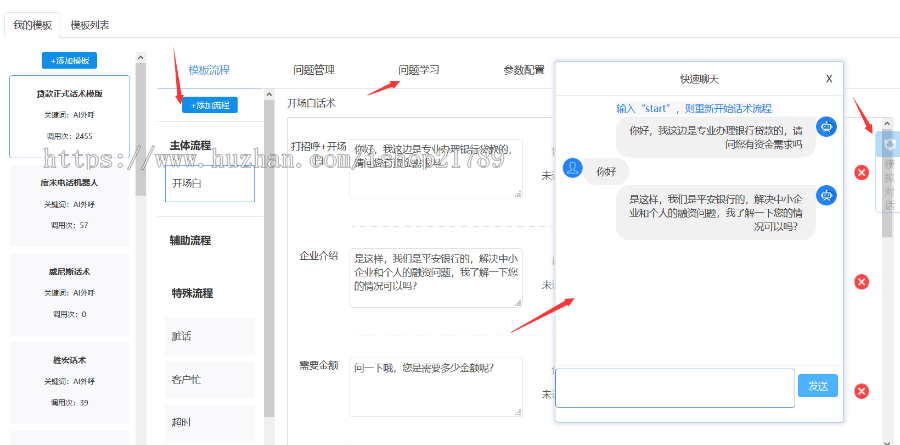Select the 威尼斯话术 template card
The image size is (900, 445).
(69, 295)
